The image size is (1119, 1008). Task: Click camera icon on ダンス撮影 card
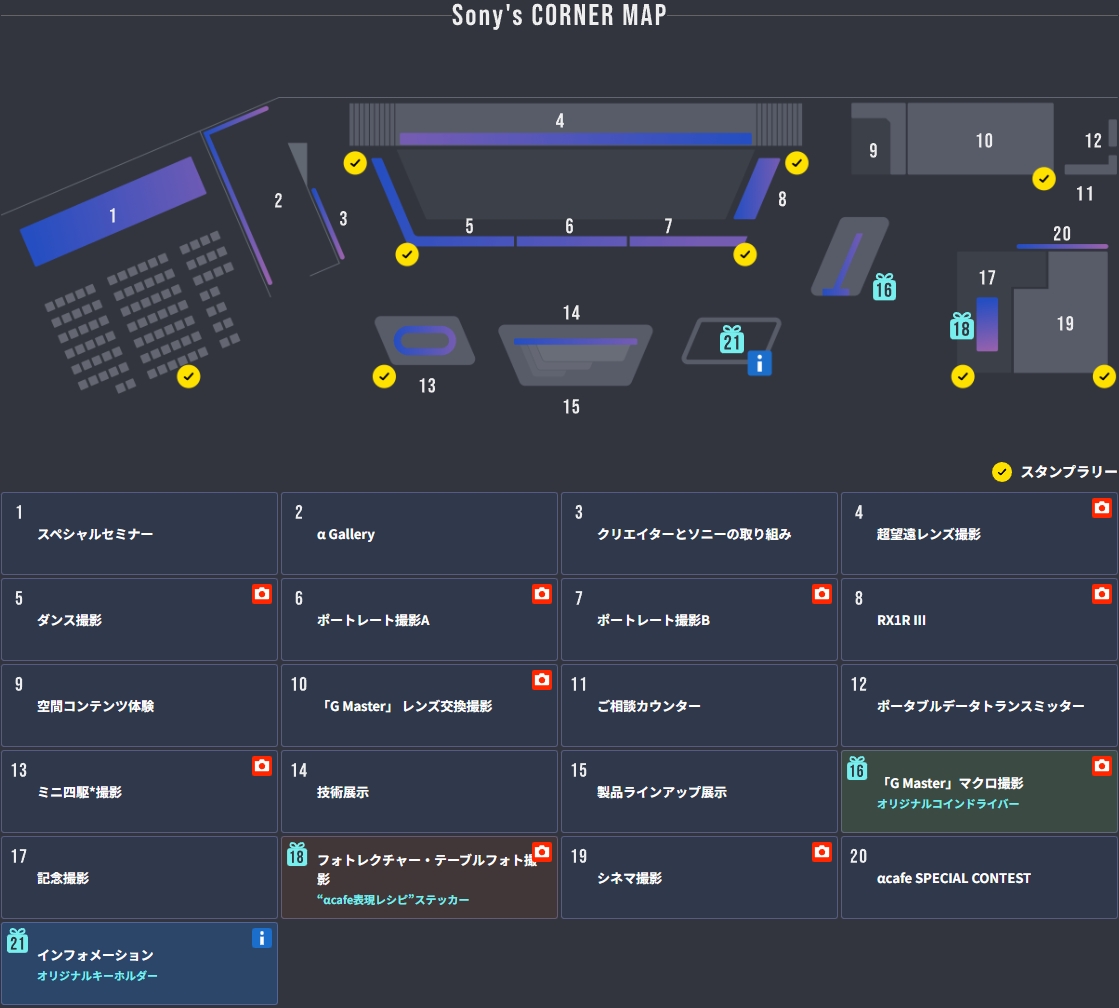261,594
